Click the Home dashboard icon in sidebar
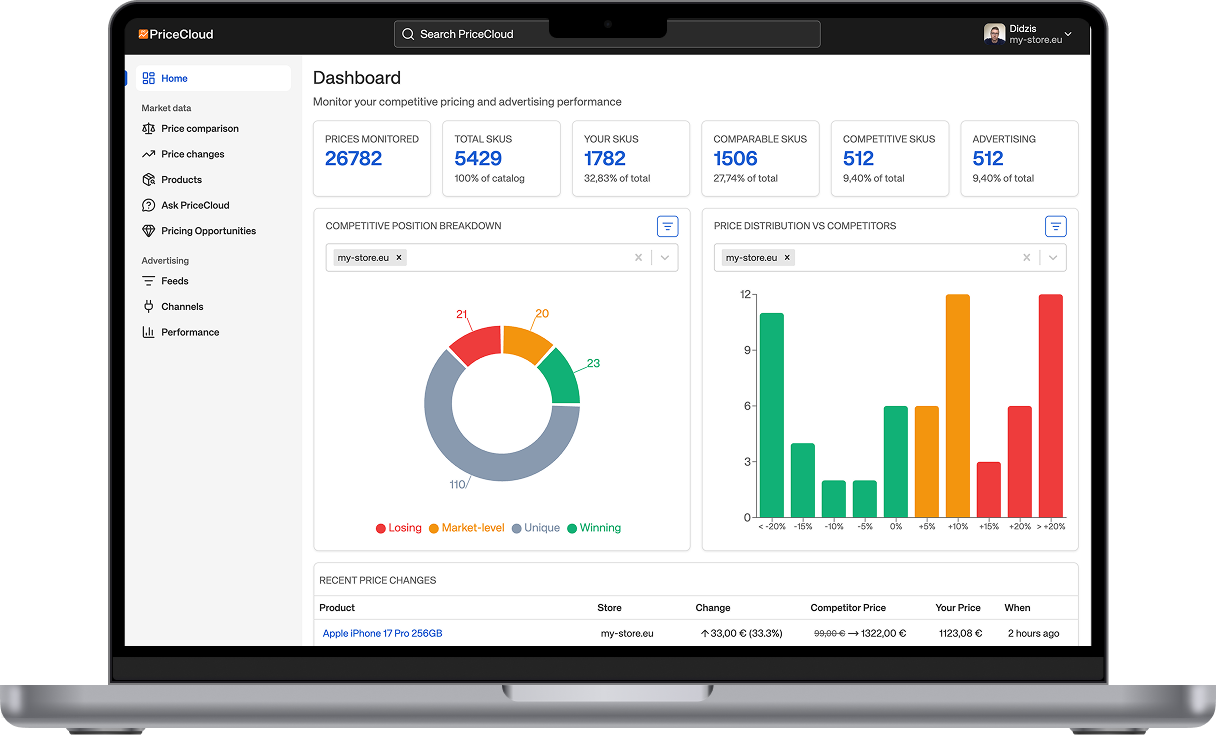Screen dimensions: 1216x735 149,78
